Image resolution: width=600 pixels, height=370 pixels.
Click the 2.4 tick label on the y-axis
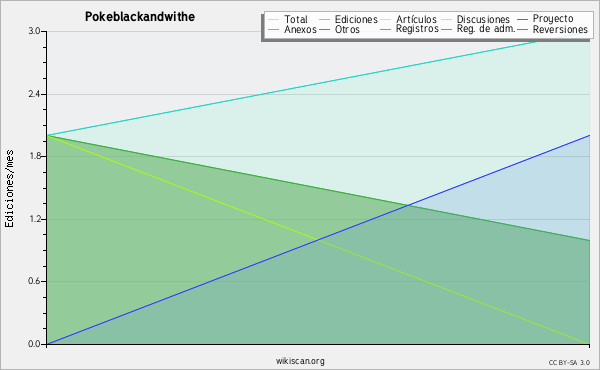[x=34, y=94]
